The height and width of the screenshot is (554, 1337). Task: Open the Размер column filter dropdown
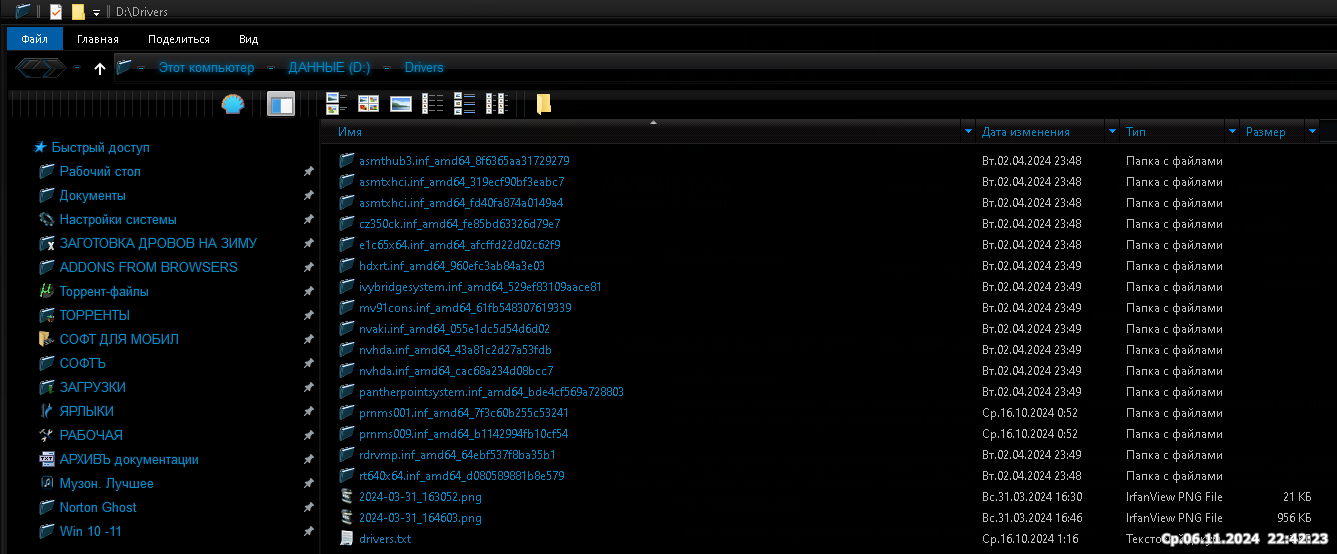coord(1311,132)
